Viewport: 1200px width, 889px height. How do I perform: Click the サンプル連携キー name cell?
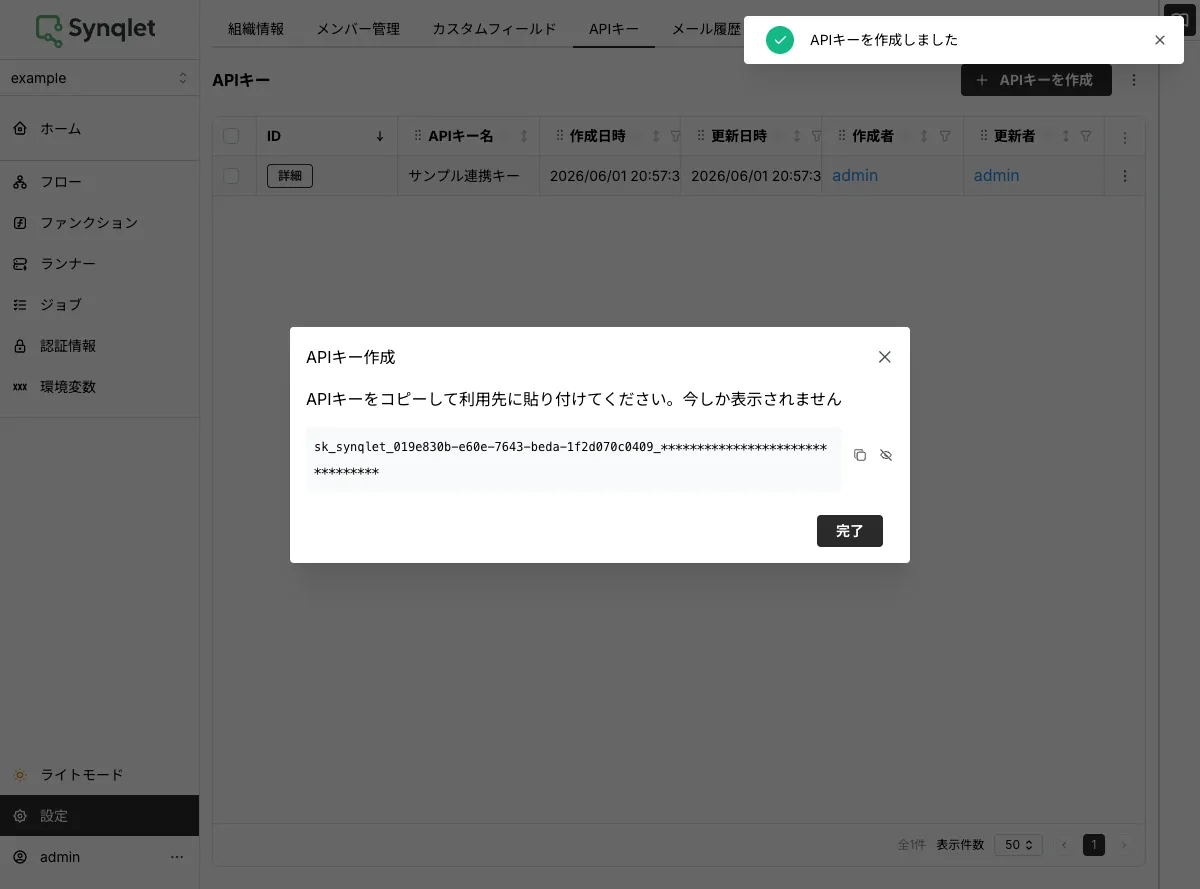coord(469,176)
